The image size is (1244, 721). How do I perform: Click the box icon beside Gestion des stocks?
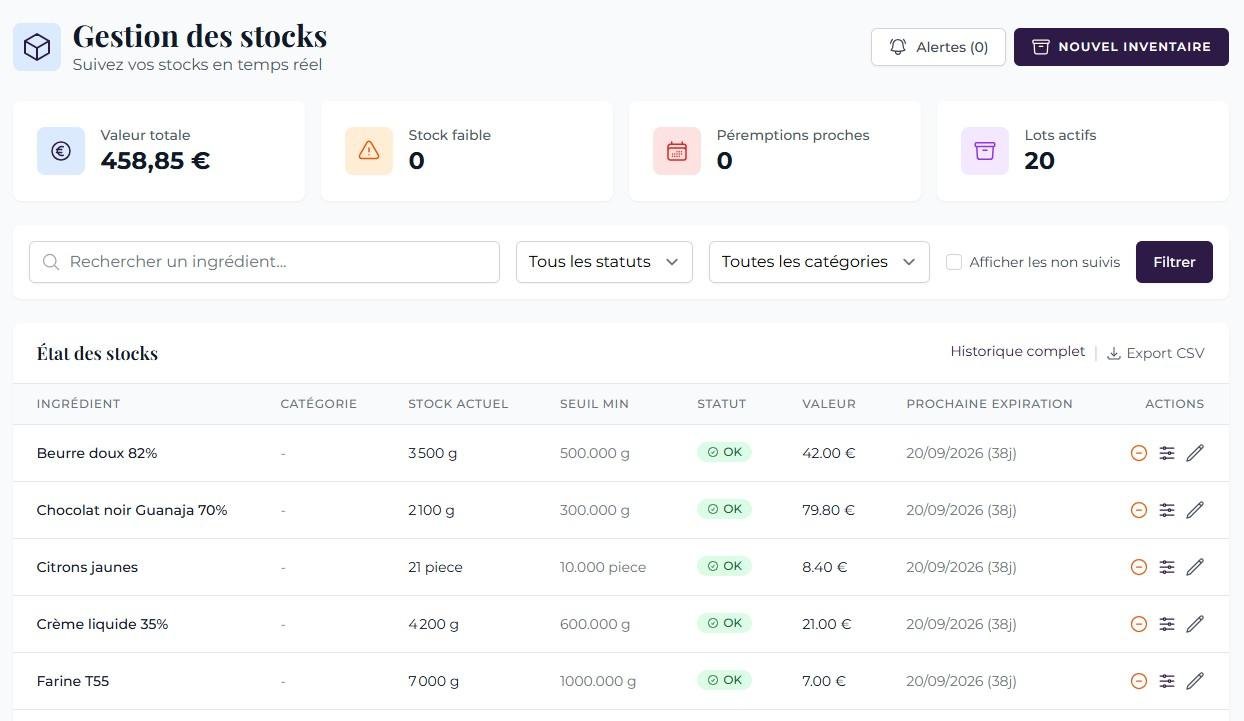point(37,47)
